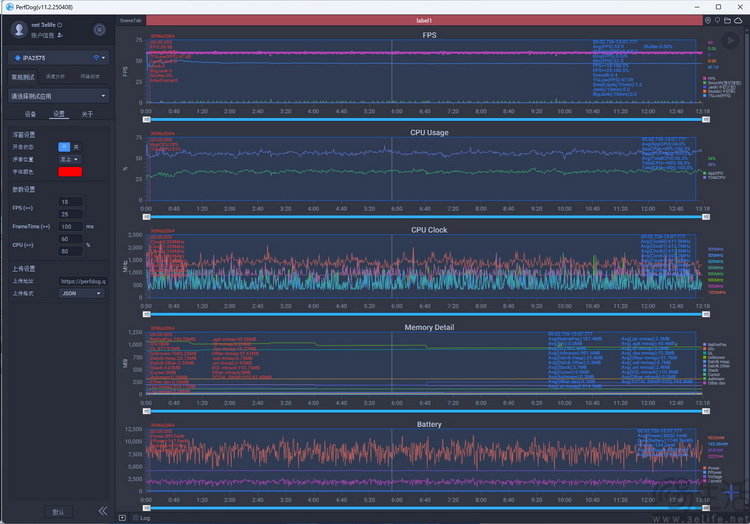Click the small panel icon left of Log
The height and width of the screenshot is (524, 750).
point(122,518)
